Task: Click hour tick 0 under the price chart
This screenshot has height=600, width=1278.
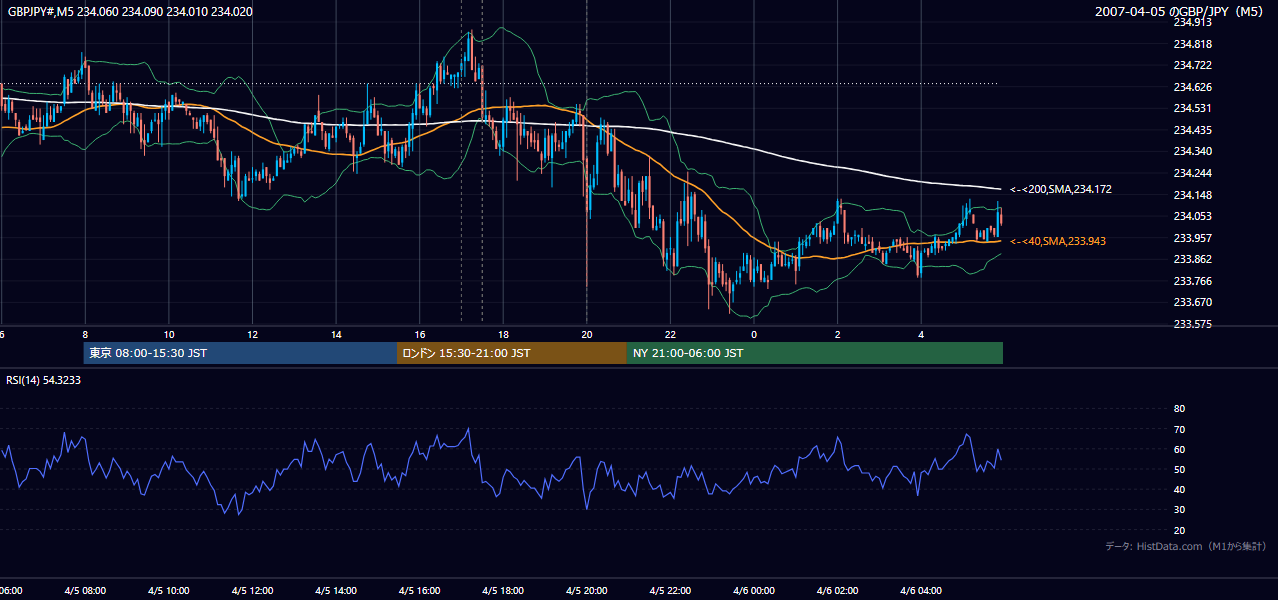Action: [754, 335]
